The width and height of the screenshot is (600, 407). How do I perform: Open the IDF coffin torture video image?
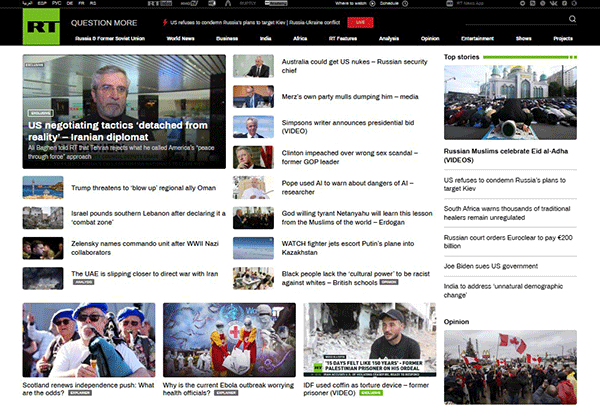click(x=370, y=340)
